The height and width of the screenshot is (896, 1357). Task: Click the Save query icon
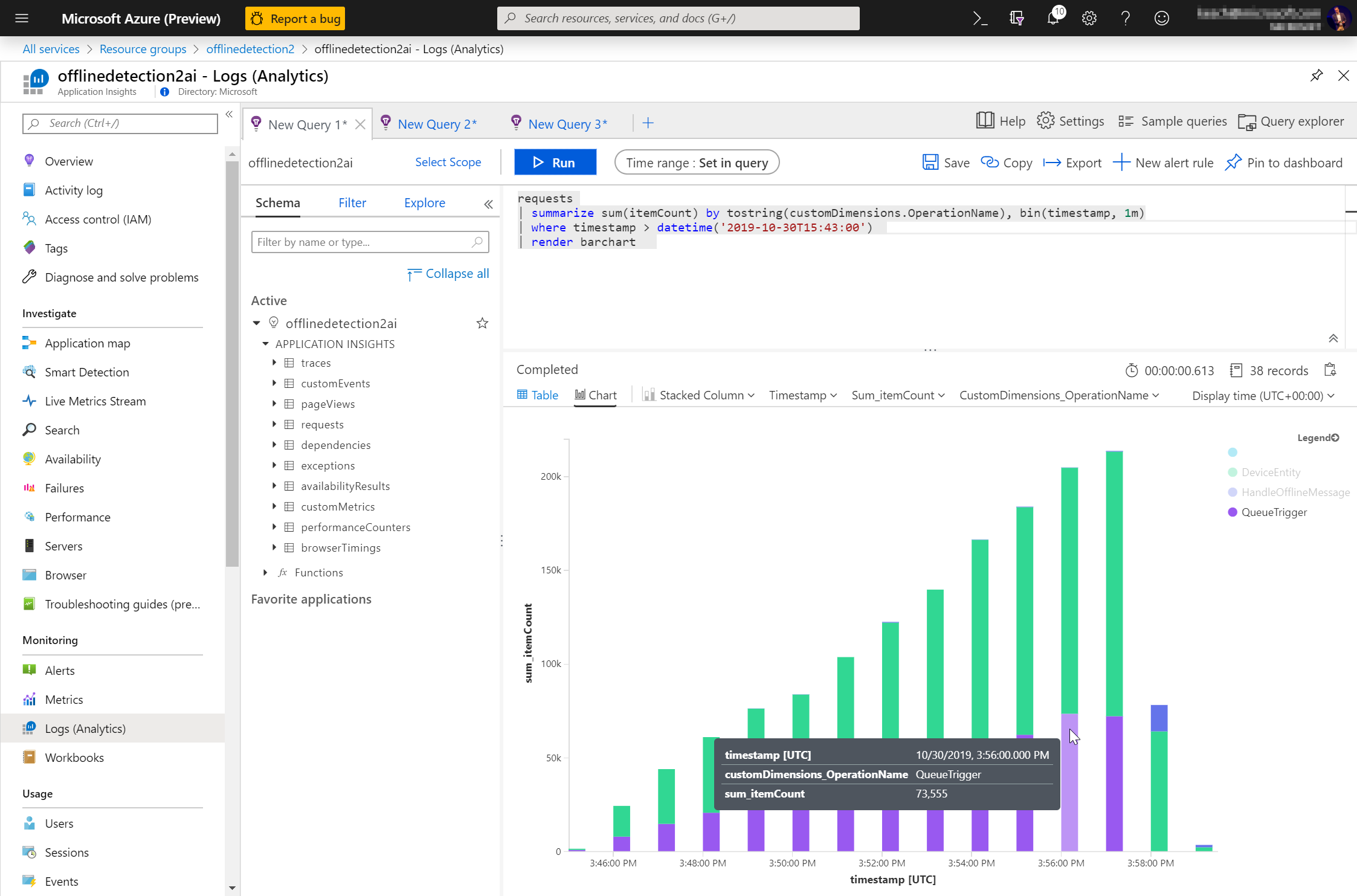930,163
